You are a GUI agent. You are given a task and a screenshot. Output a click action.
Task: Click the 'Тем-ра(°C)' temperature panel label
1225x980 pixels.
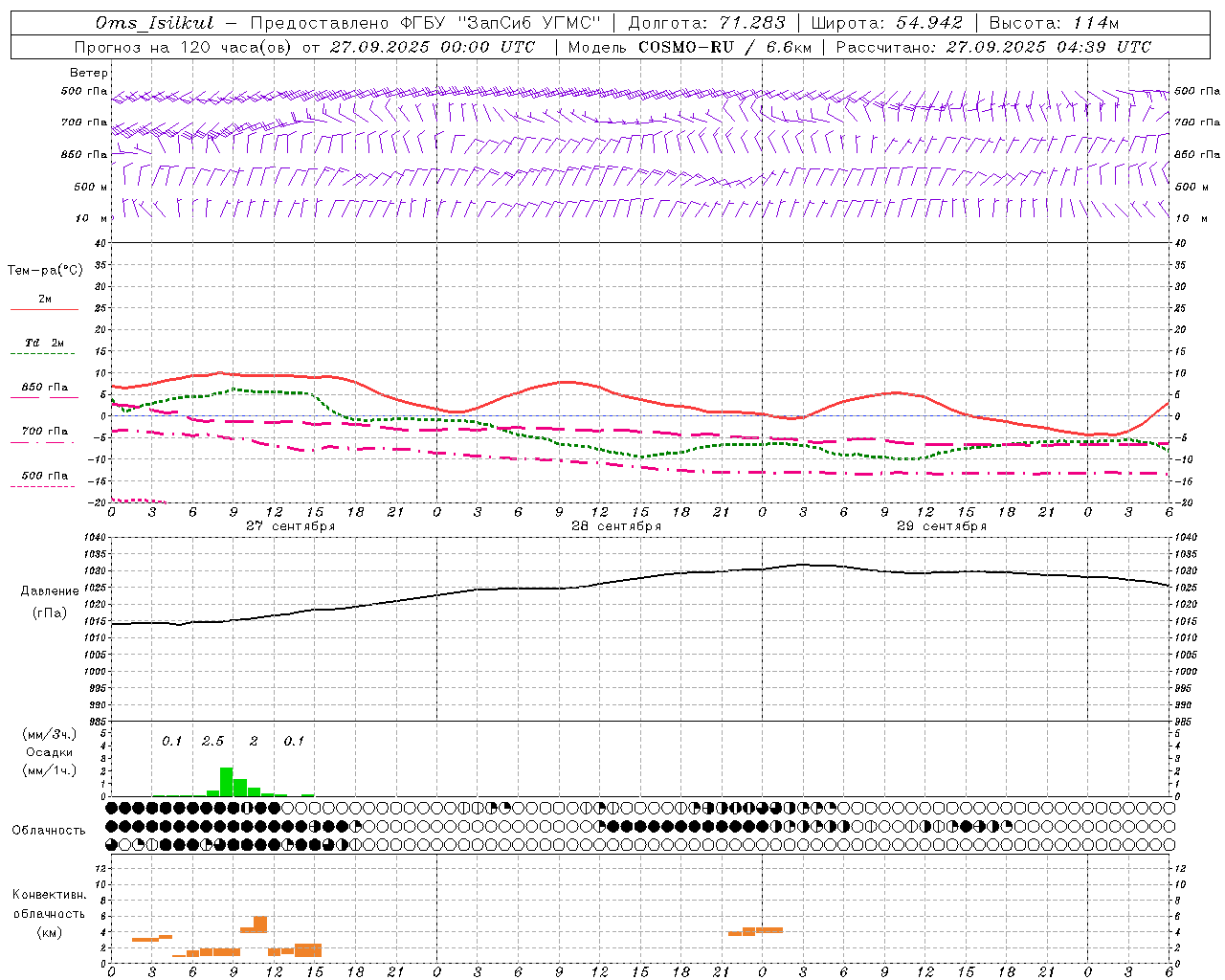click(x=45, y=271)
